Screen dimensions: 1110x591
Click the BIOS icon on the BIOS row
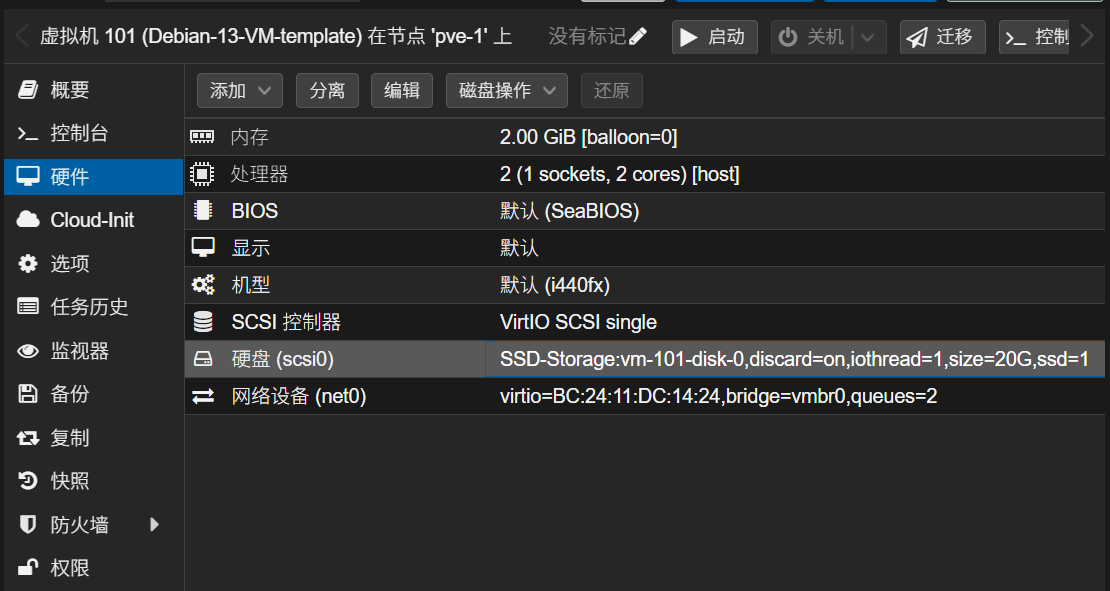[x=203, y=210]
